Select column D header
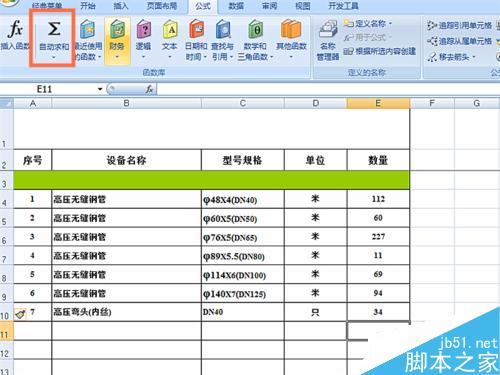Viewport: 500px width, 375px height. [316, 103]
